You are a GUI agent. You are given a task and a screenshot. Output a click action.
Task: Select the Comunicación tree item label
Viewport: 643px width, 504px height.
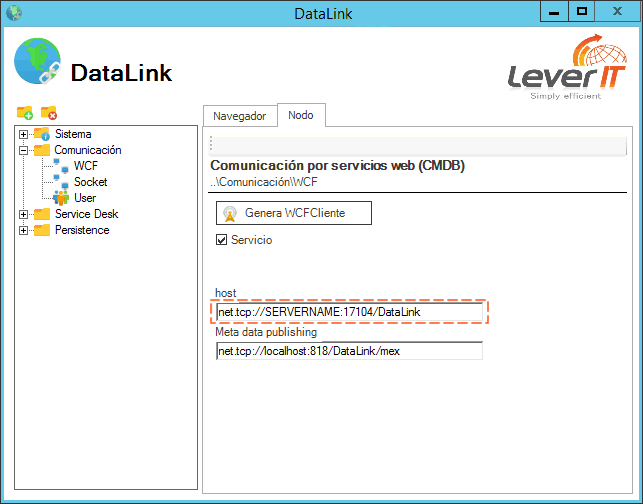tap(88, 150)
